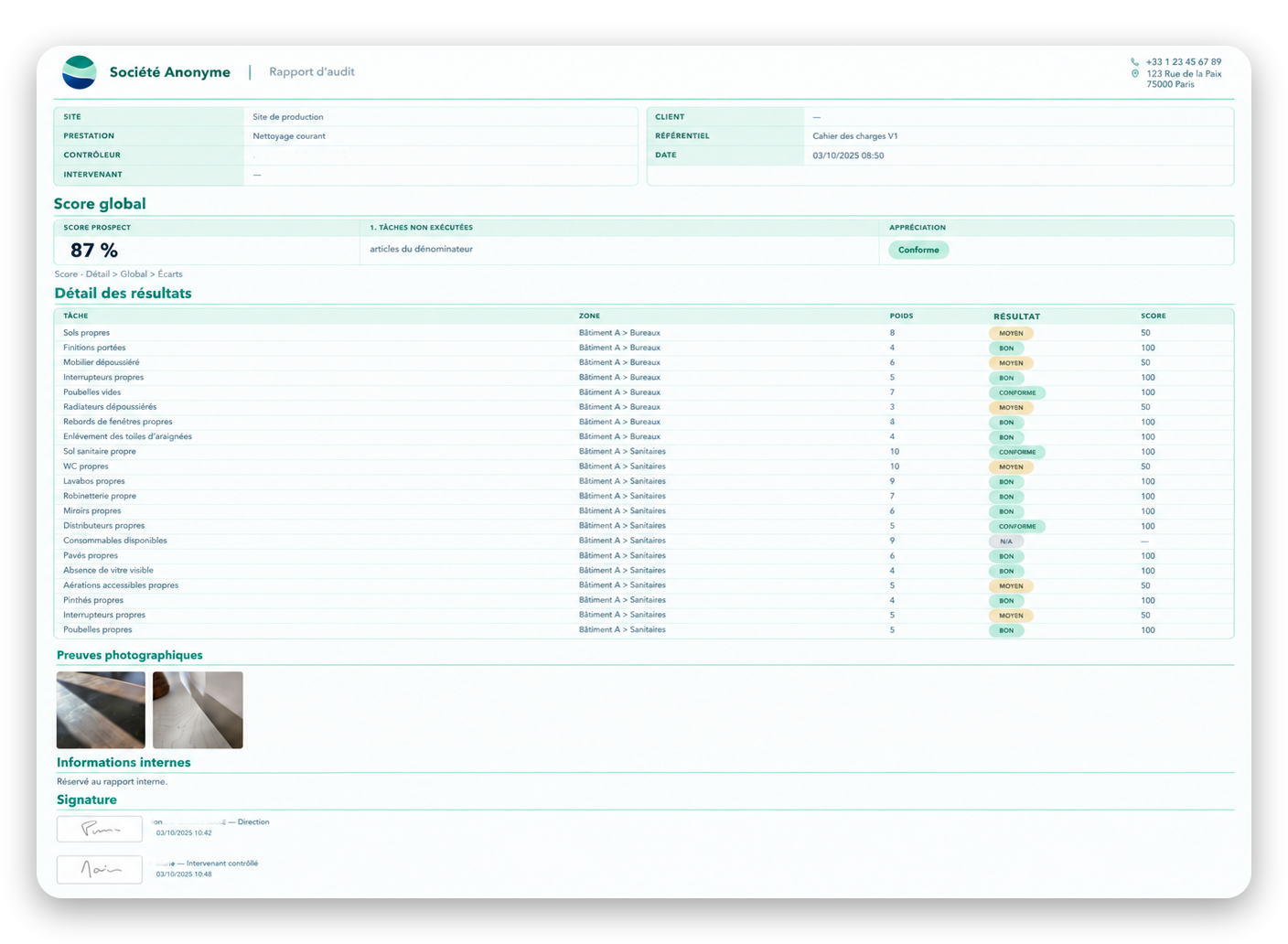Click CONFORME badge in Poubelles vides row

[1017, 392]
